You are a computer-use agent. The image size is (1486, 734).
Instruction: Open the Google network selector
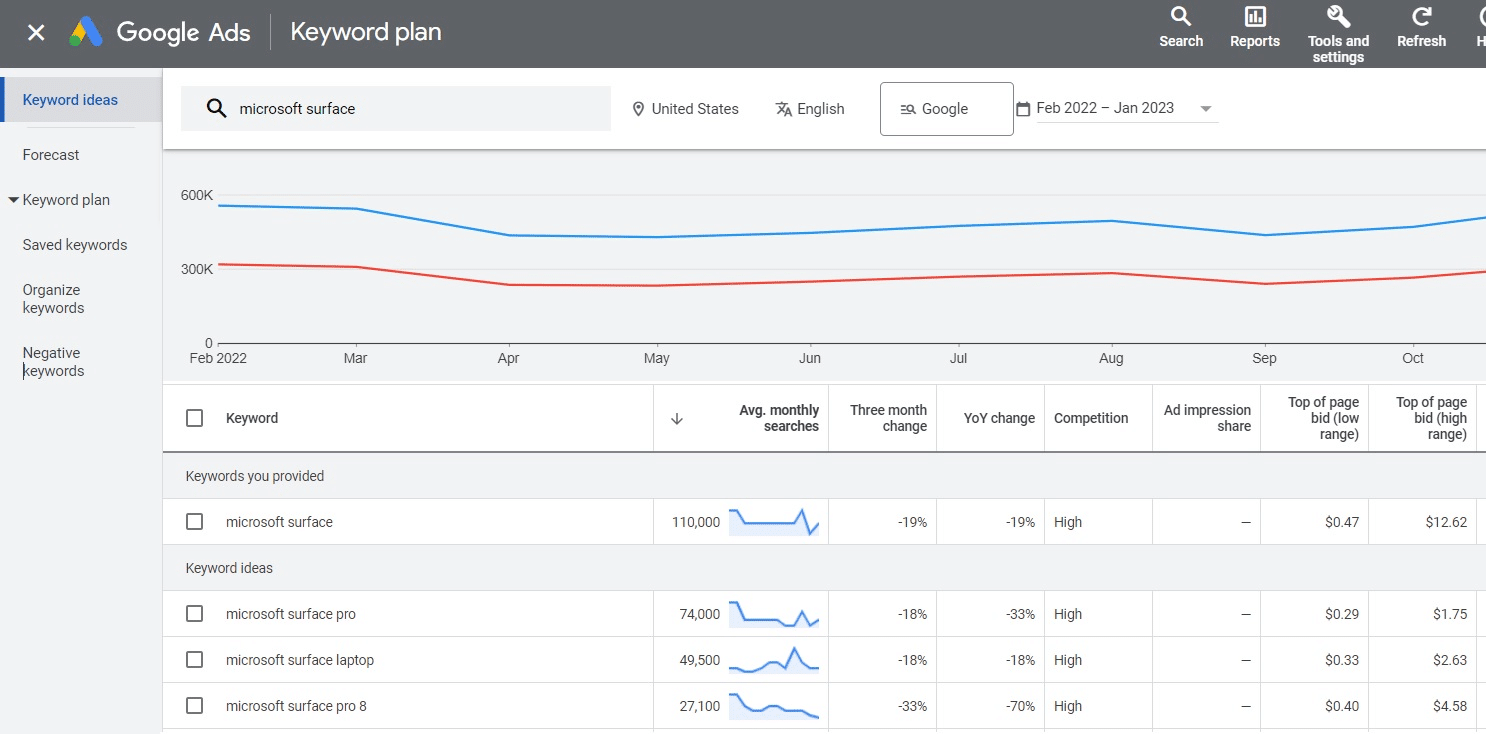pos(946,108)
